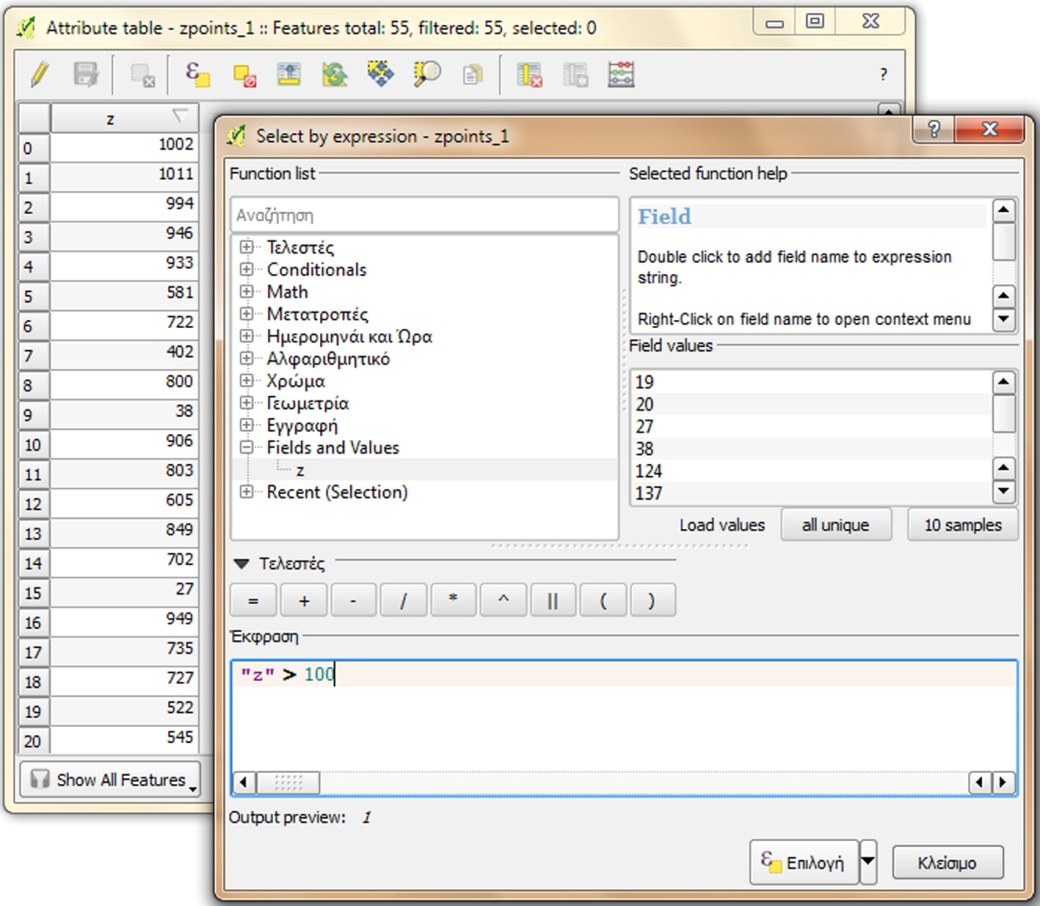Expand the Αλφαριθμητικό function group
The image size is (1040, 906).
(246, 358)
